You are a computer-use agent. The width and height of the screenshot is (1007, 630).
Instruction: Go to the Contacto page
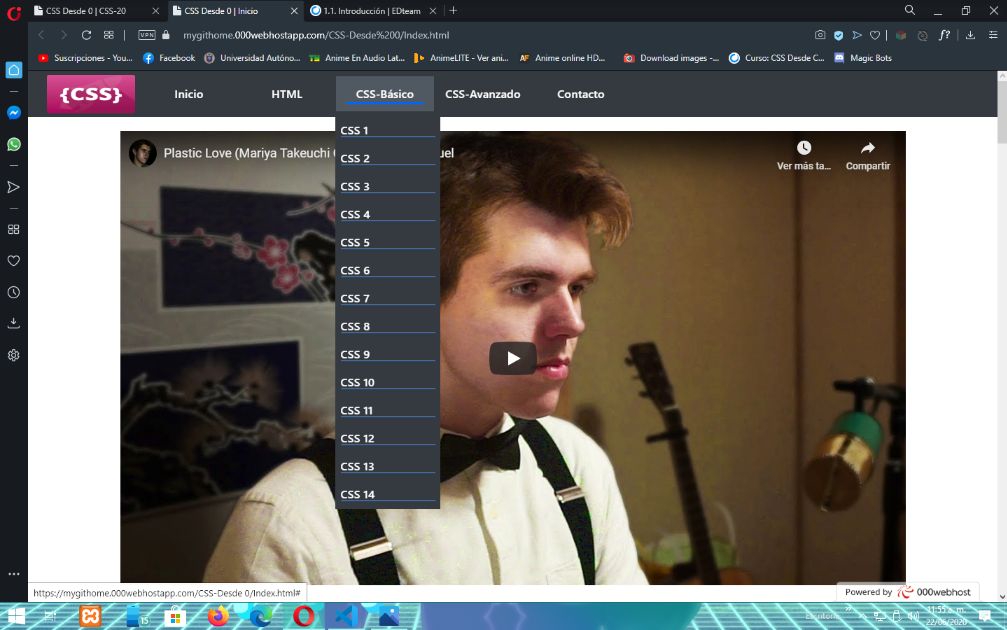click(581, 94)
